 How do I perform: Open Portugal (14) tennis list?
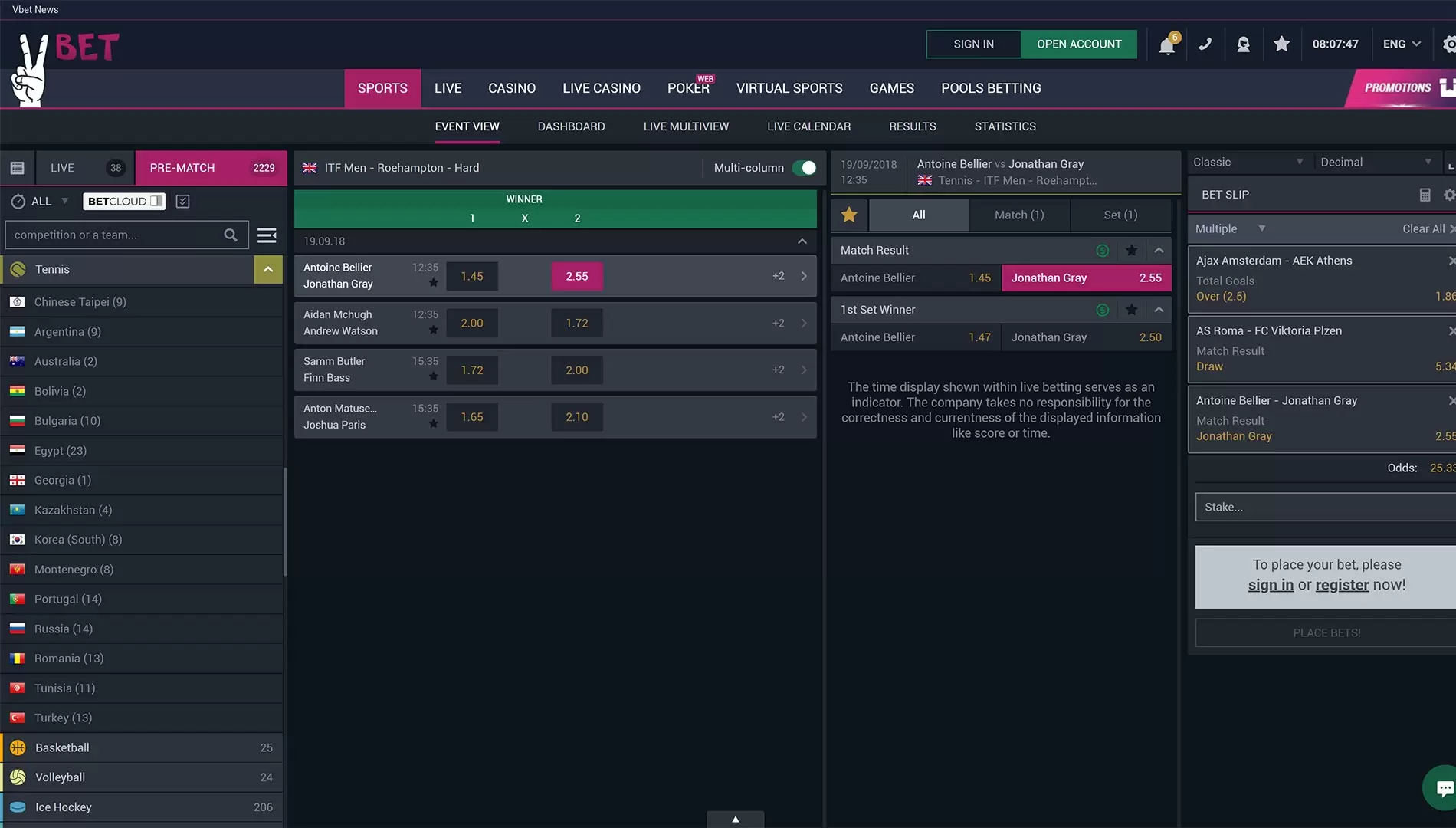pyautogui.click(x=142, y=599)
